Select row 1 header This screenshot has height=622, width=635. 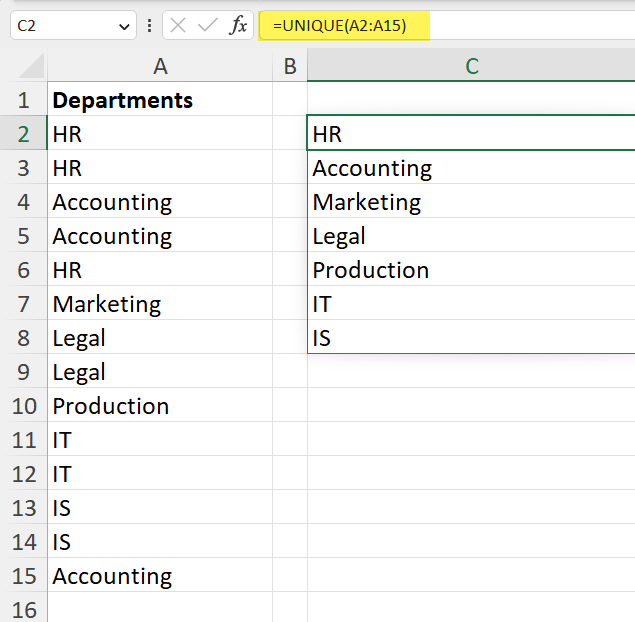click(x=23, y=100)
